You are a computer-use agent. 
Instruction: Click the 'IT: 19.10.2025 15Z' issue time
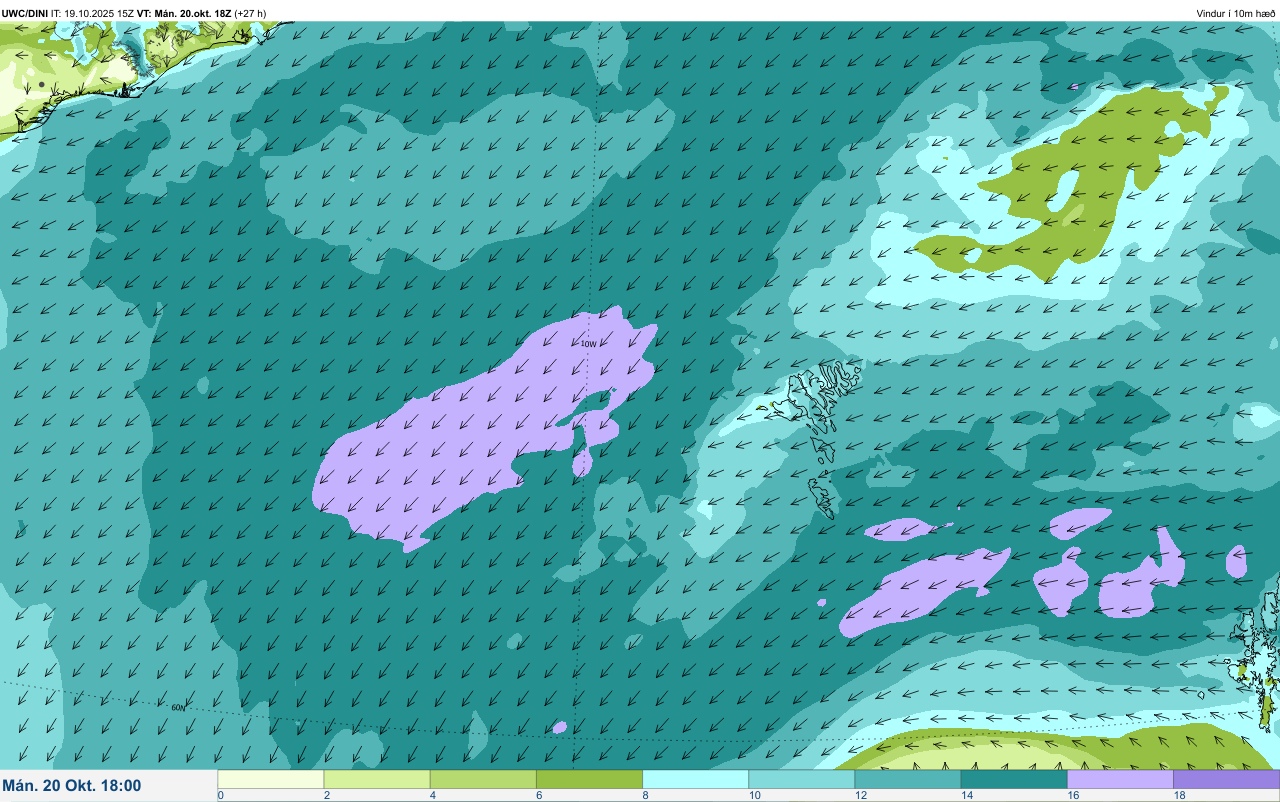(x=92, y=13)
